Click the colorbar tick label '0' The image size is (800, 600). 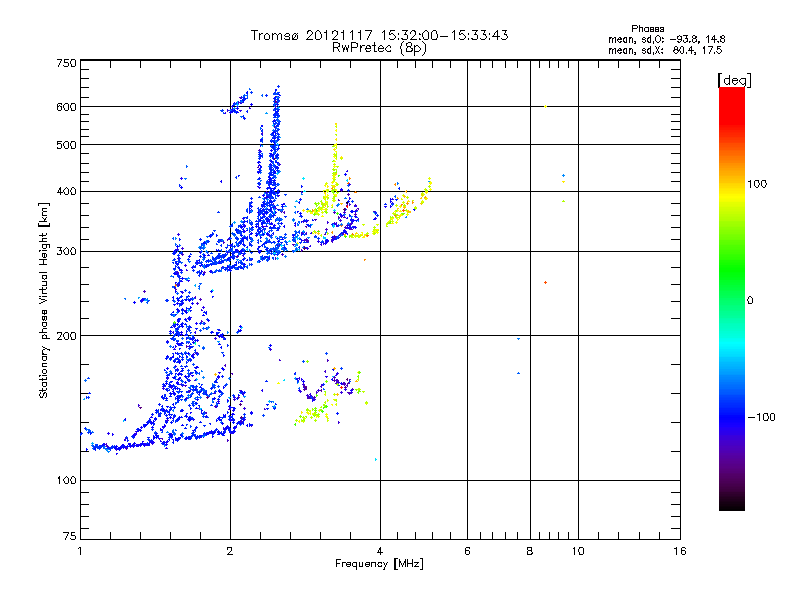pyautogui.click(x=750, y=301)
